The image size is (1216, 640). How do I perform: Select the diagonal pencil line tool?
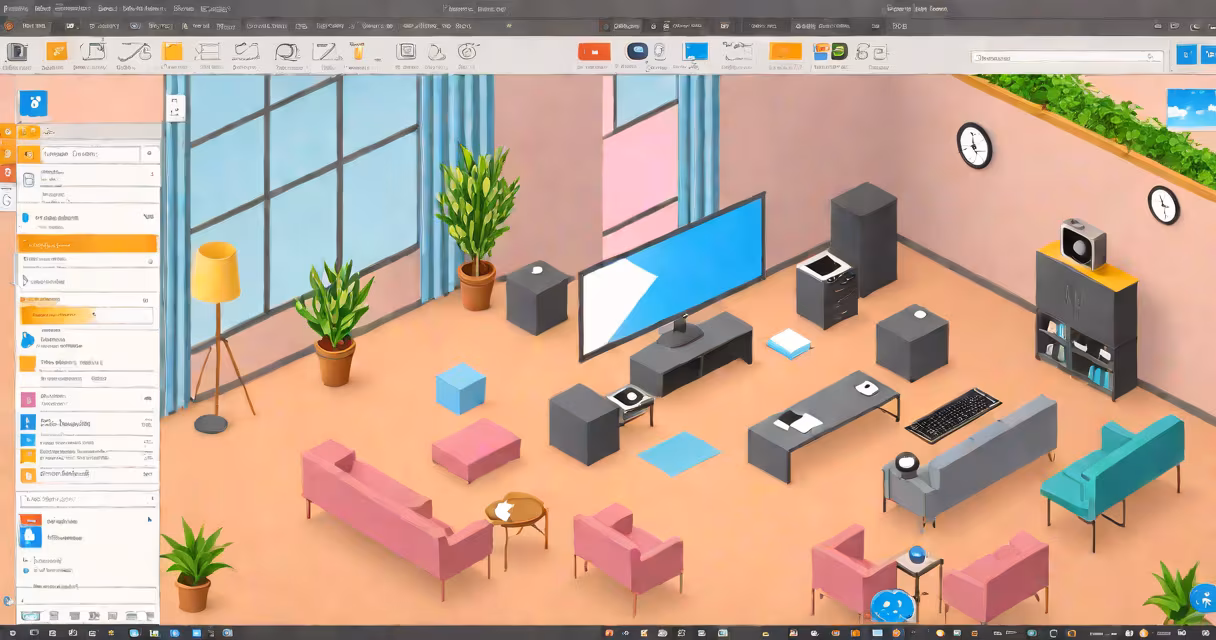coord(325,52)
